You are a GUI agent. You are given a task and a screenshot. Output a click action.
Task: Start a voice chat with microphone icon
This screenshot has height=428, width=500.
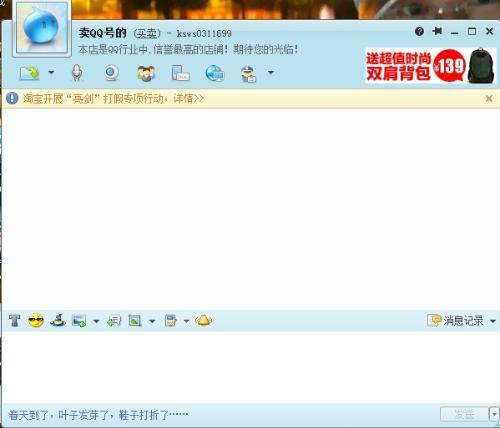click(77, 73)
